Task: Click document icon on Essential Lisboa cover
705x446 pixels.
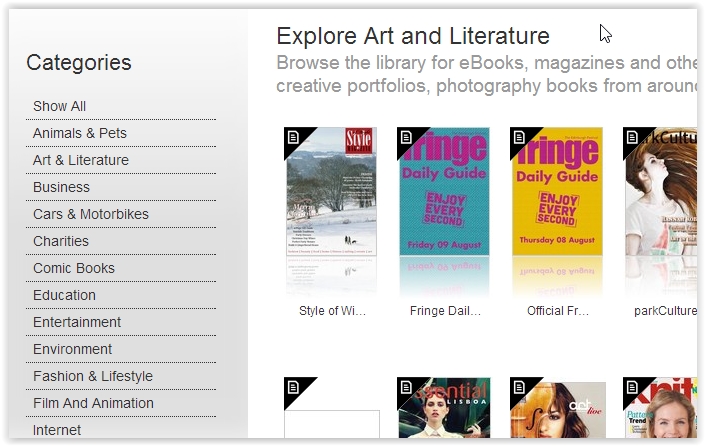Action: 406,386
